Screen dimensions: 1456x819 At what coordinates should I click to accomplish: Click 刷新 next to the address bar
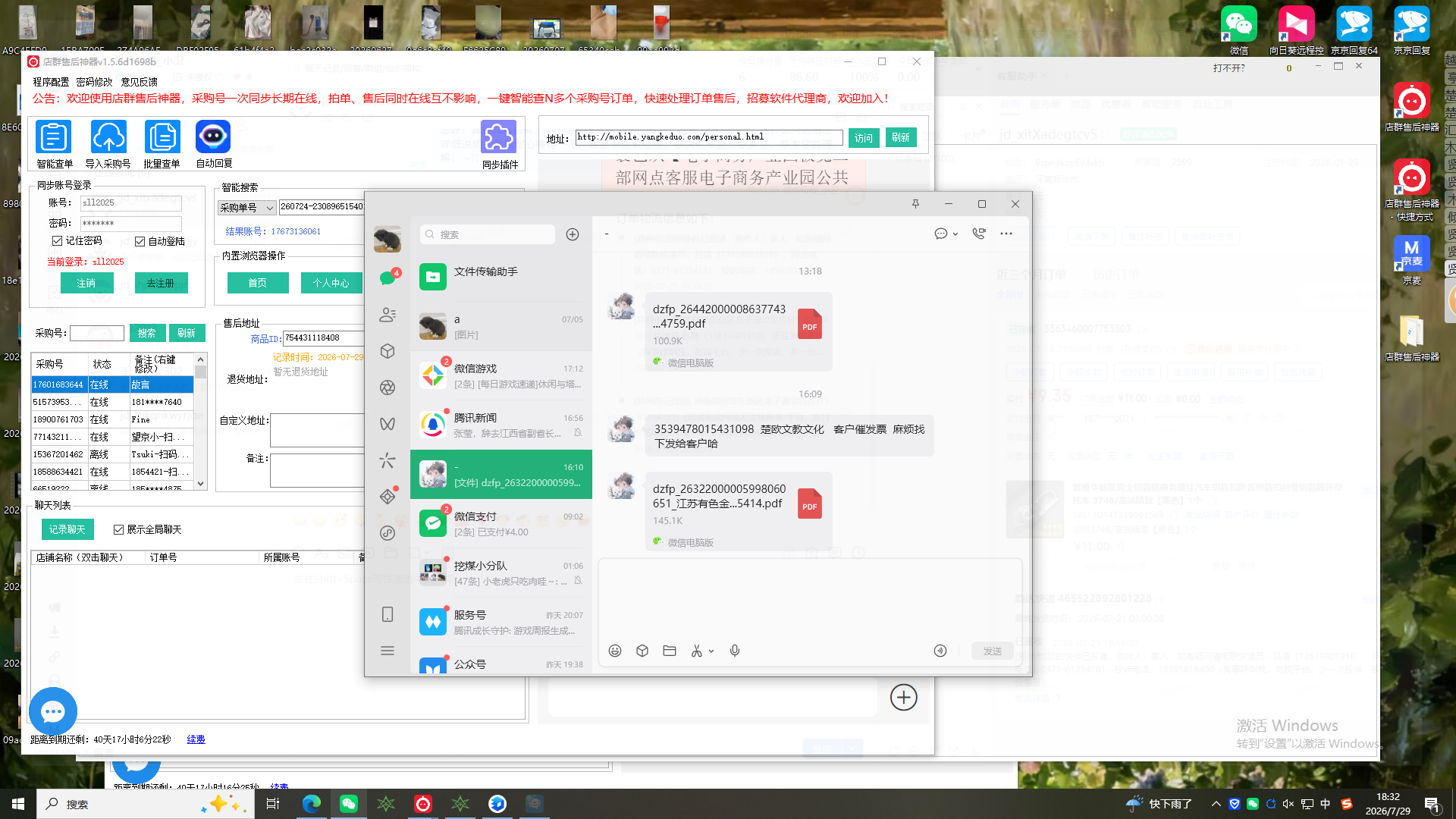point(901,137)
